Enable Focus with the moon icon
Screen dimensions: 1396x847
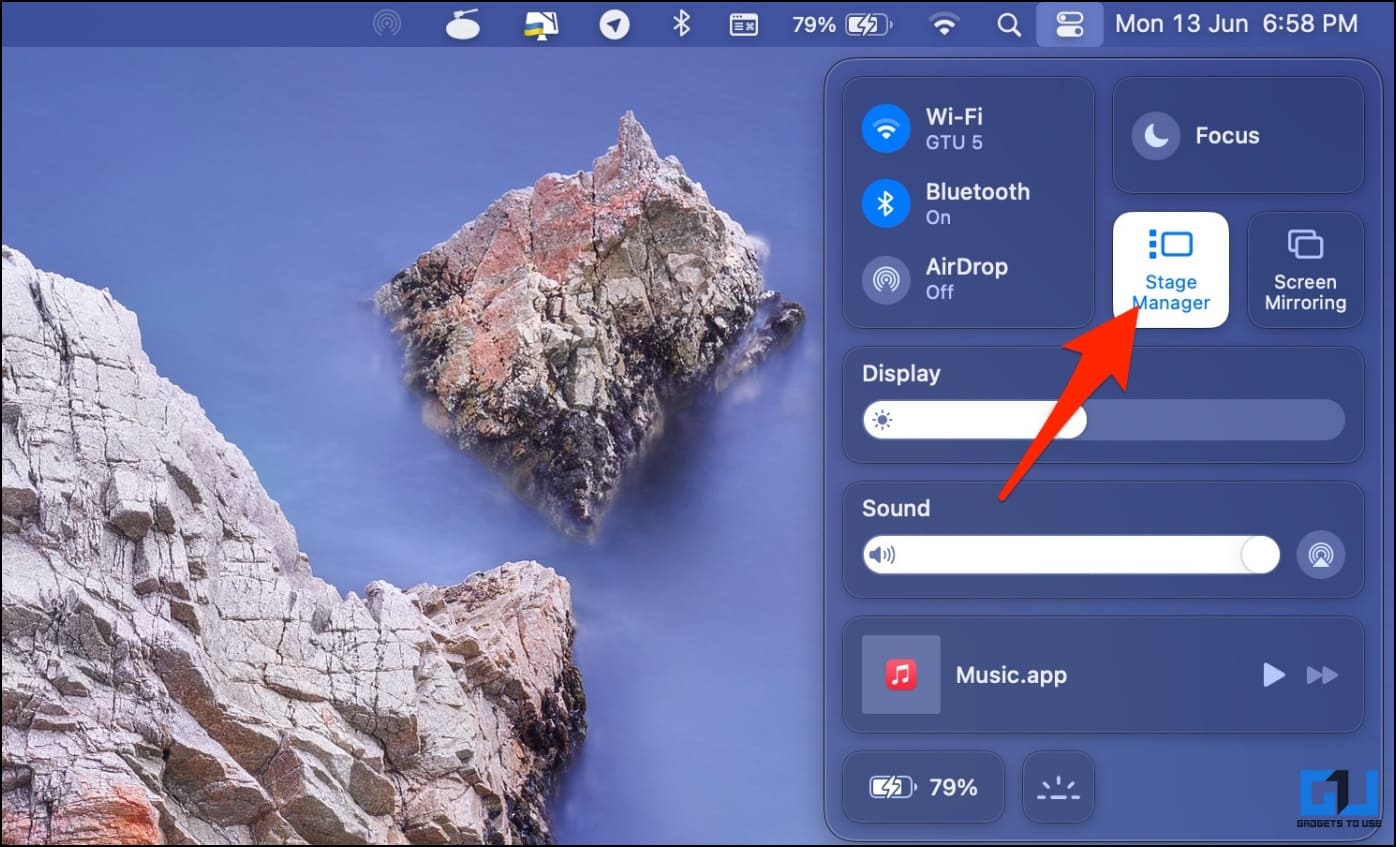coord(1156,136)
